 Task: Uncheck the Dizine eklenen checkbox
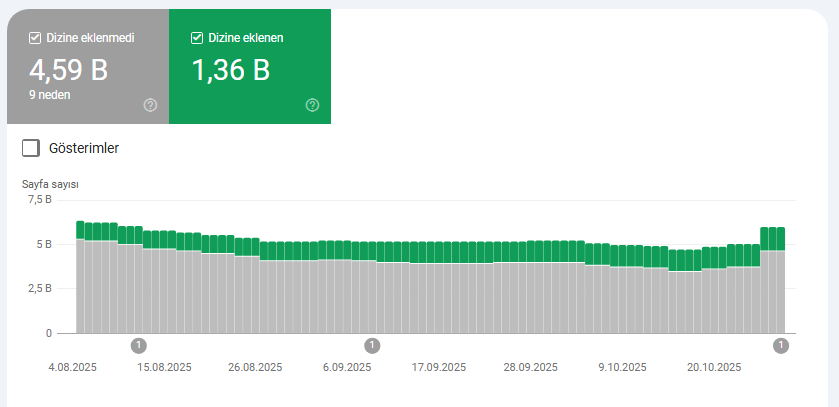(x=197, y=38)
